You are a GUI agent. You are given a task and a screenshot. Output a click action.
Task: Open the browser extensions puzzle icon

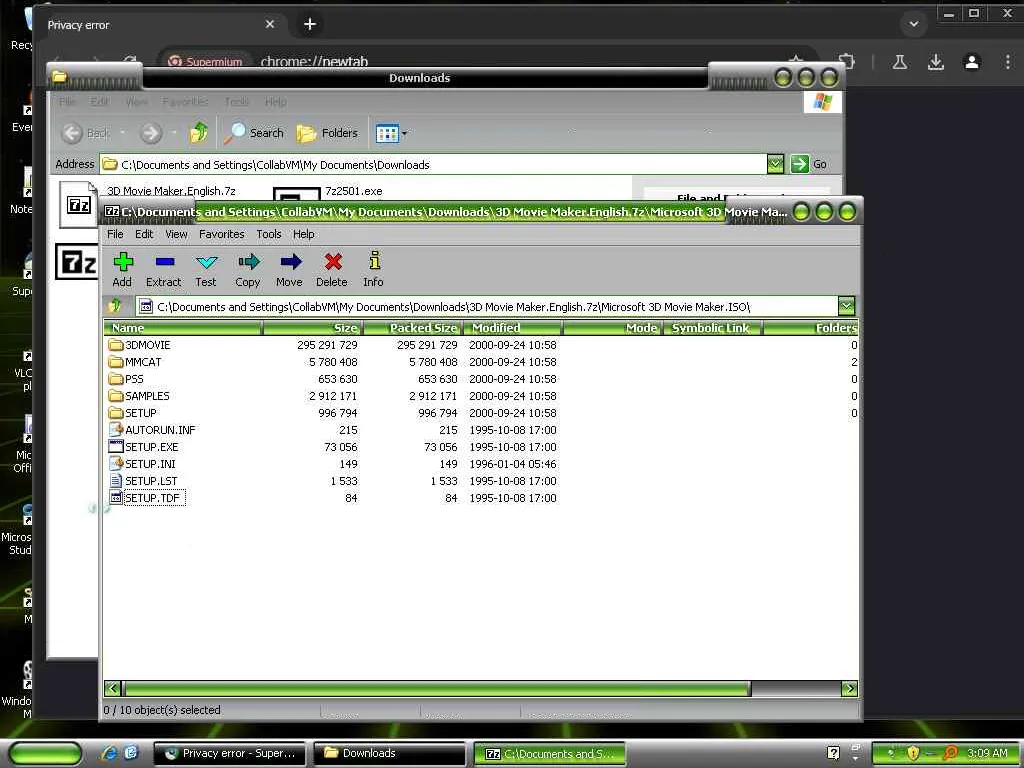pos(846,62)
